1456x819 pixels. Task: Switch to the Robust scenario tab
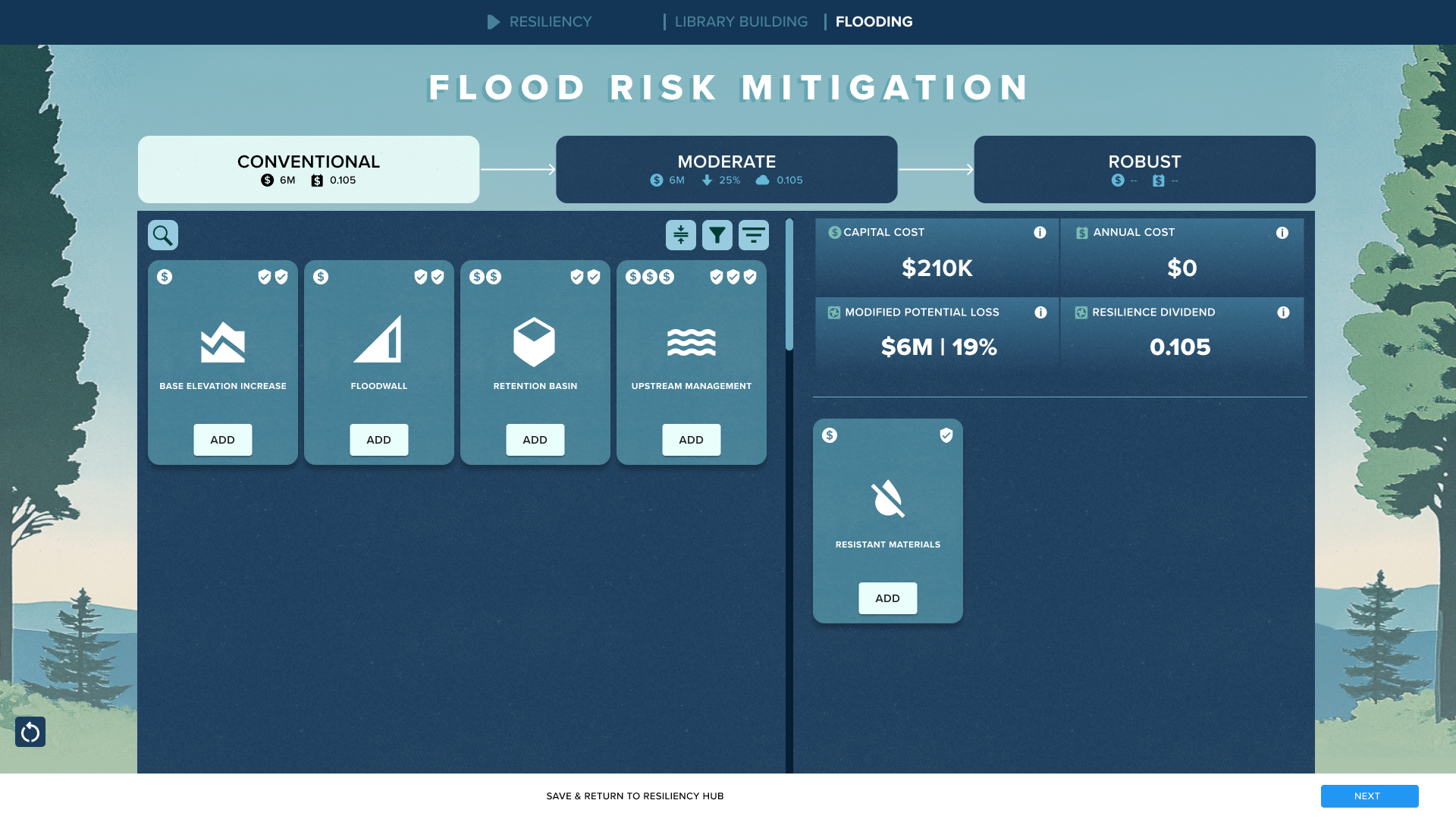click(1144, 169)
